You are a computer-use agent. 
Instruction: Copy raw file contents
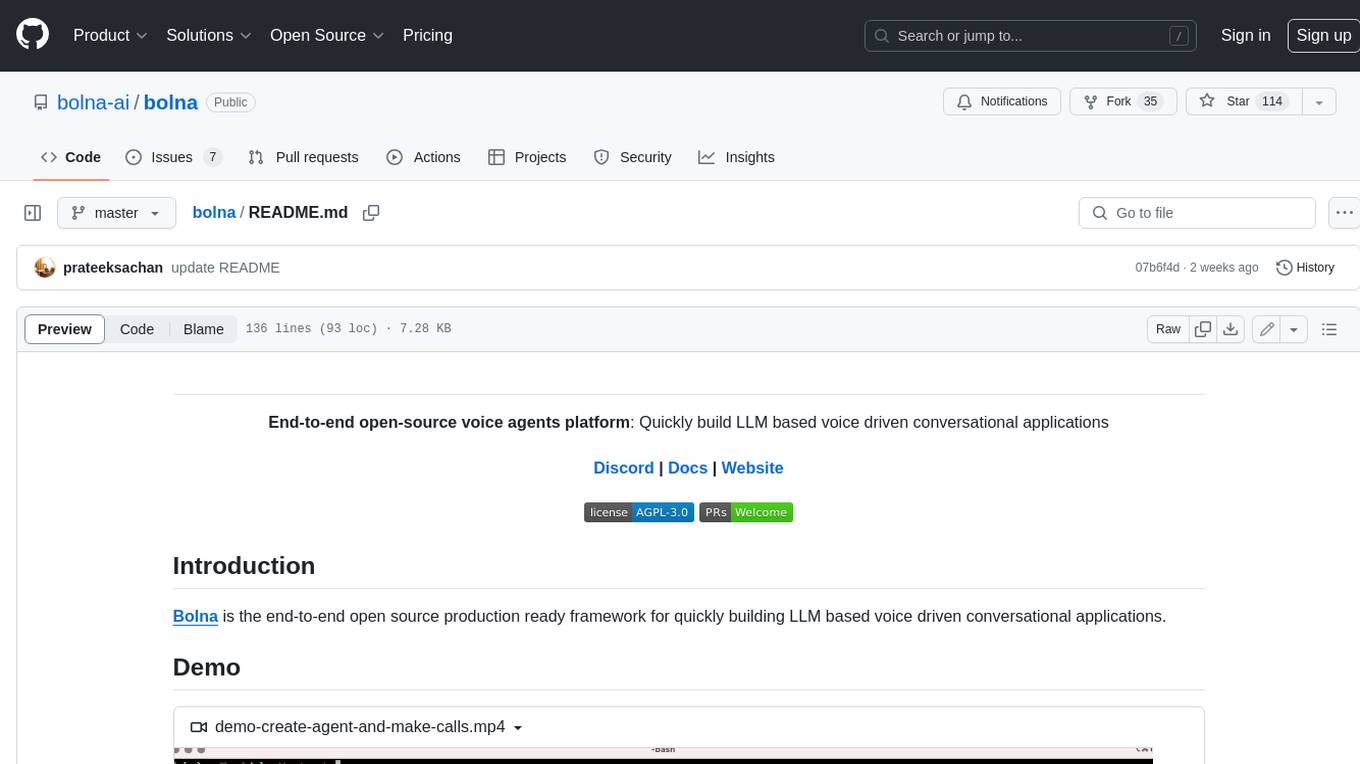coord(1203,329)
